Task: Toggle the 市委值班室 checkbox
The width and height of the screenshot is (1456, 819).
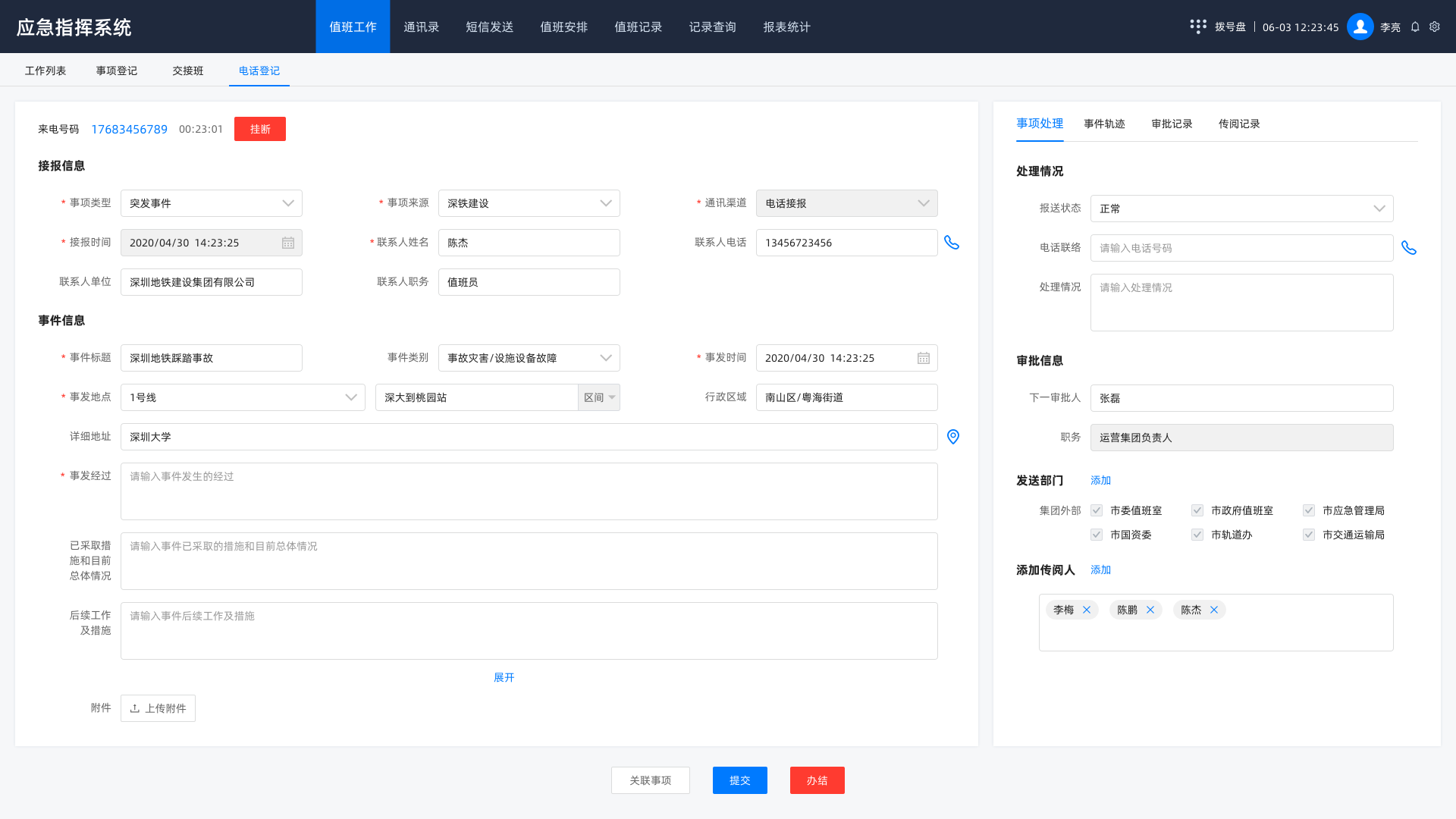Action: pyautogui.click(x=1097, y=510)
